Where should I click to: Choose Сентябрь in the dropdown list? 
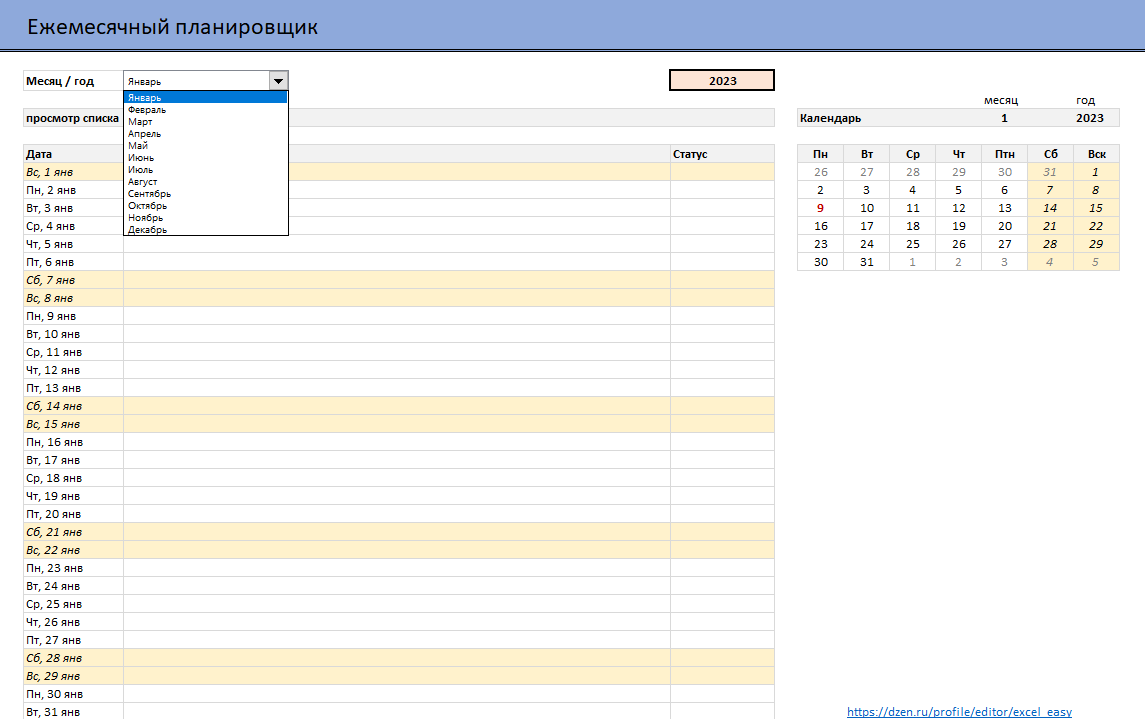pos(205,193)
